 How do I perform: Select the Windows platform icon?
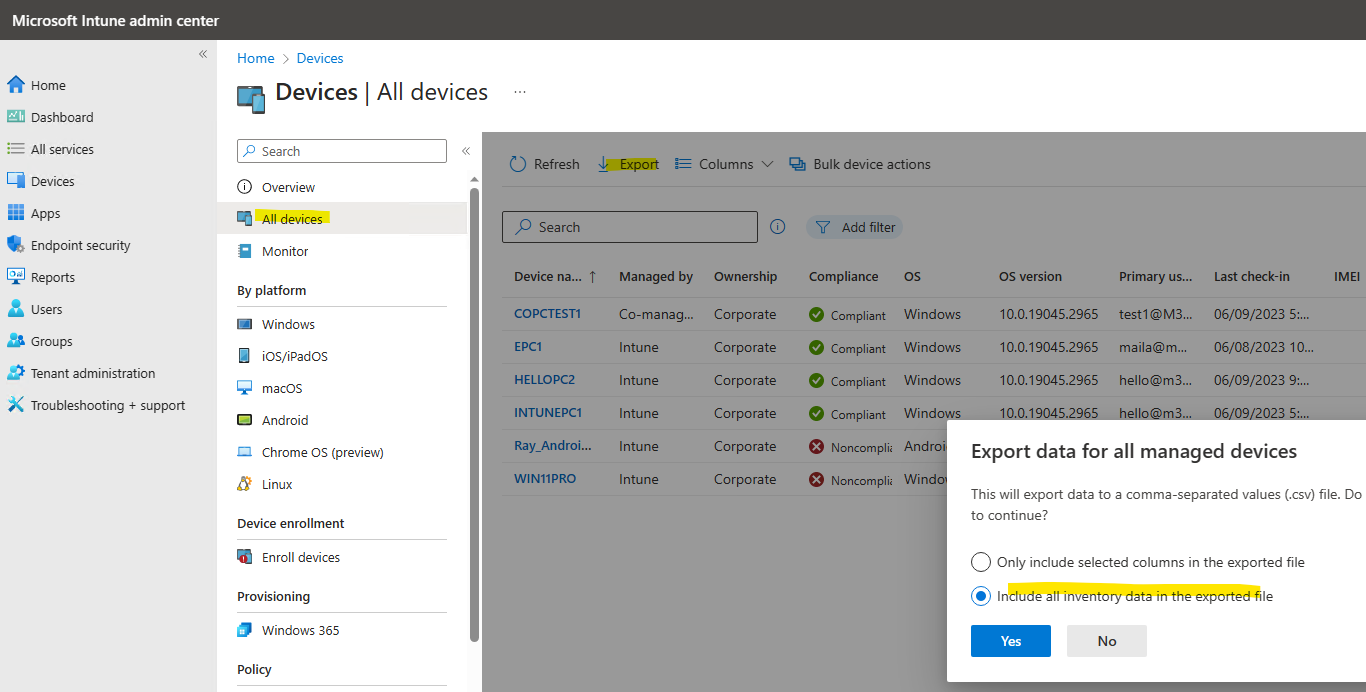(245, 324)
